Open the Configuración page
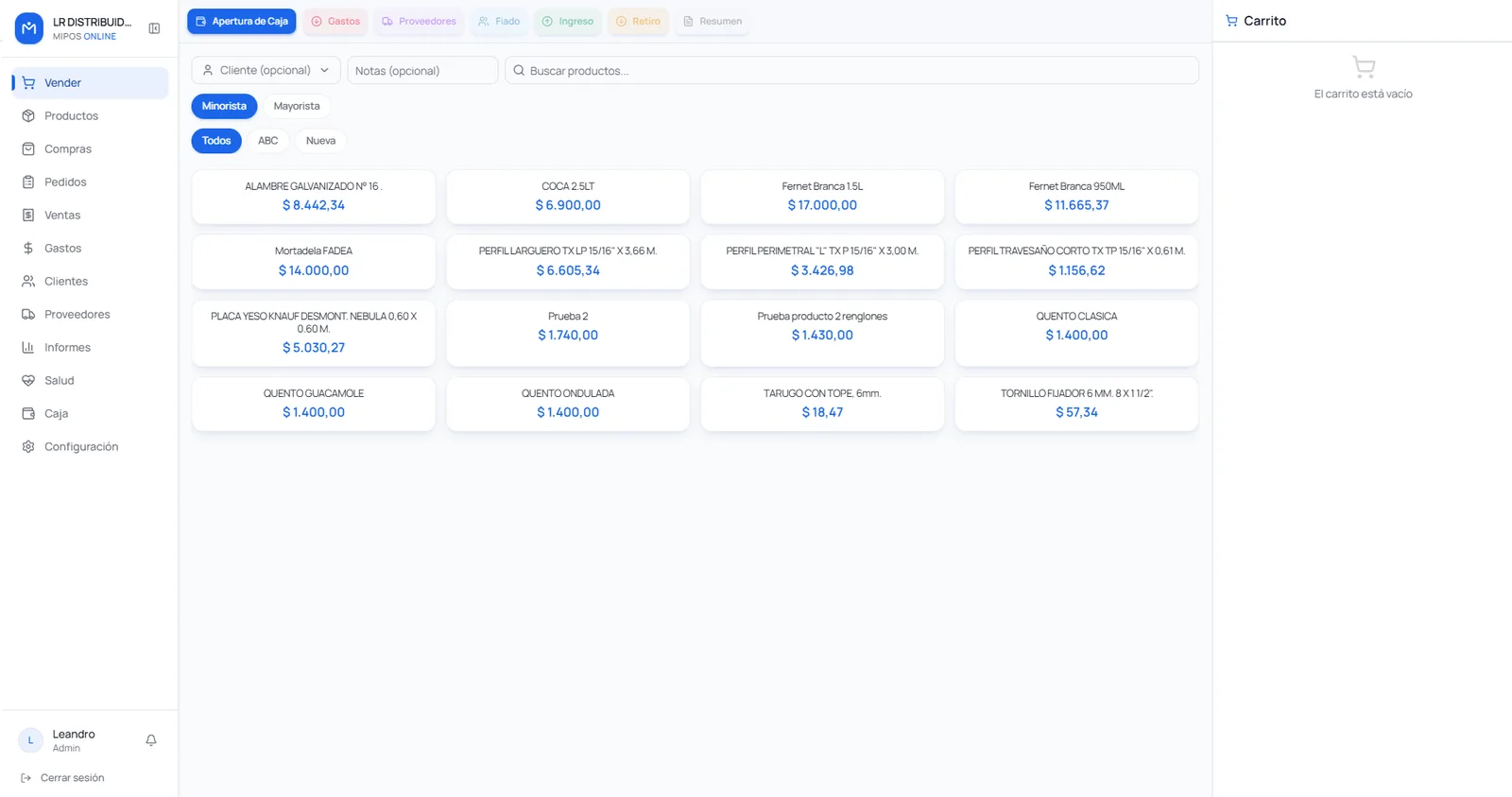1512x797 pixels. [90, 447]
